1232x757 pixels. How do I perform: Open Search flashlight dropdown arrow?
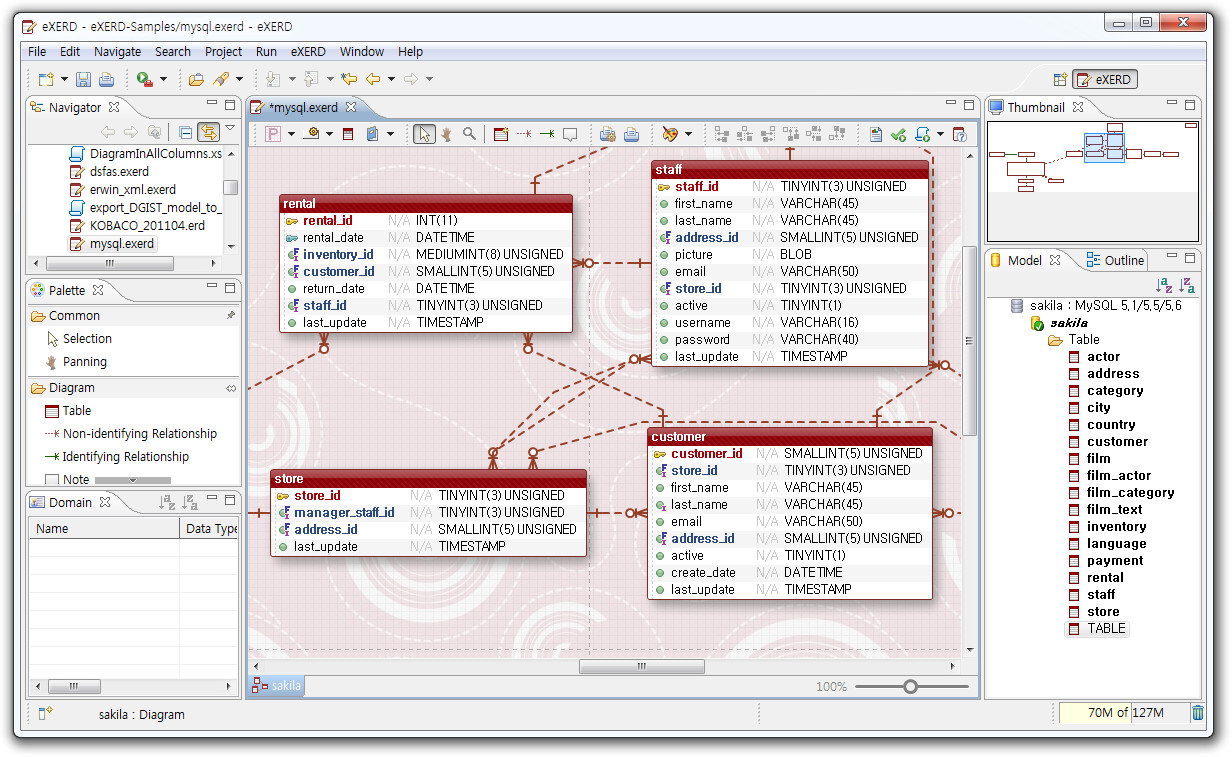[x=239, y=79]
